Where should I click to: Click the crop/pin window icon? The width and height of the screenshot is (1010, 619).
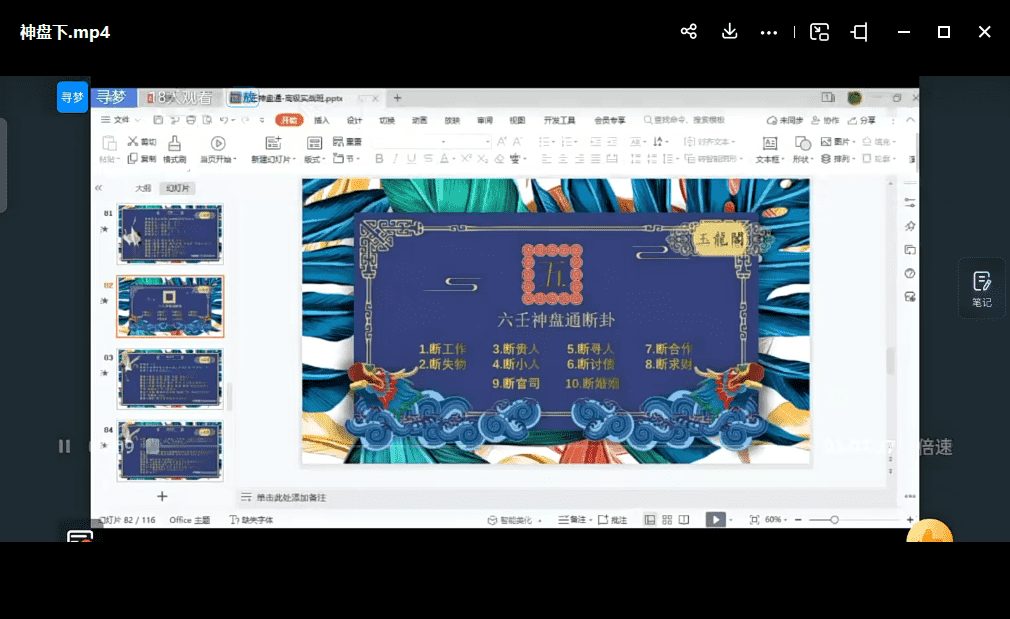coord(859,32)
